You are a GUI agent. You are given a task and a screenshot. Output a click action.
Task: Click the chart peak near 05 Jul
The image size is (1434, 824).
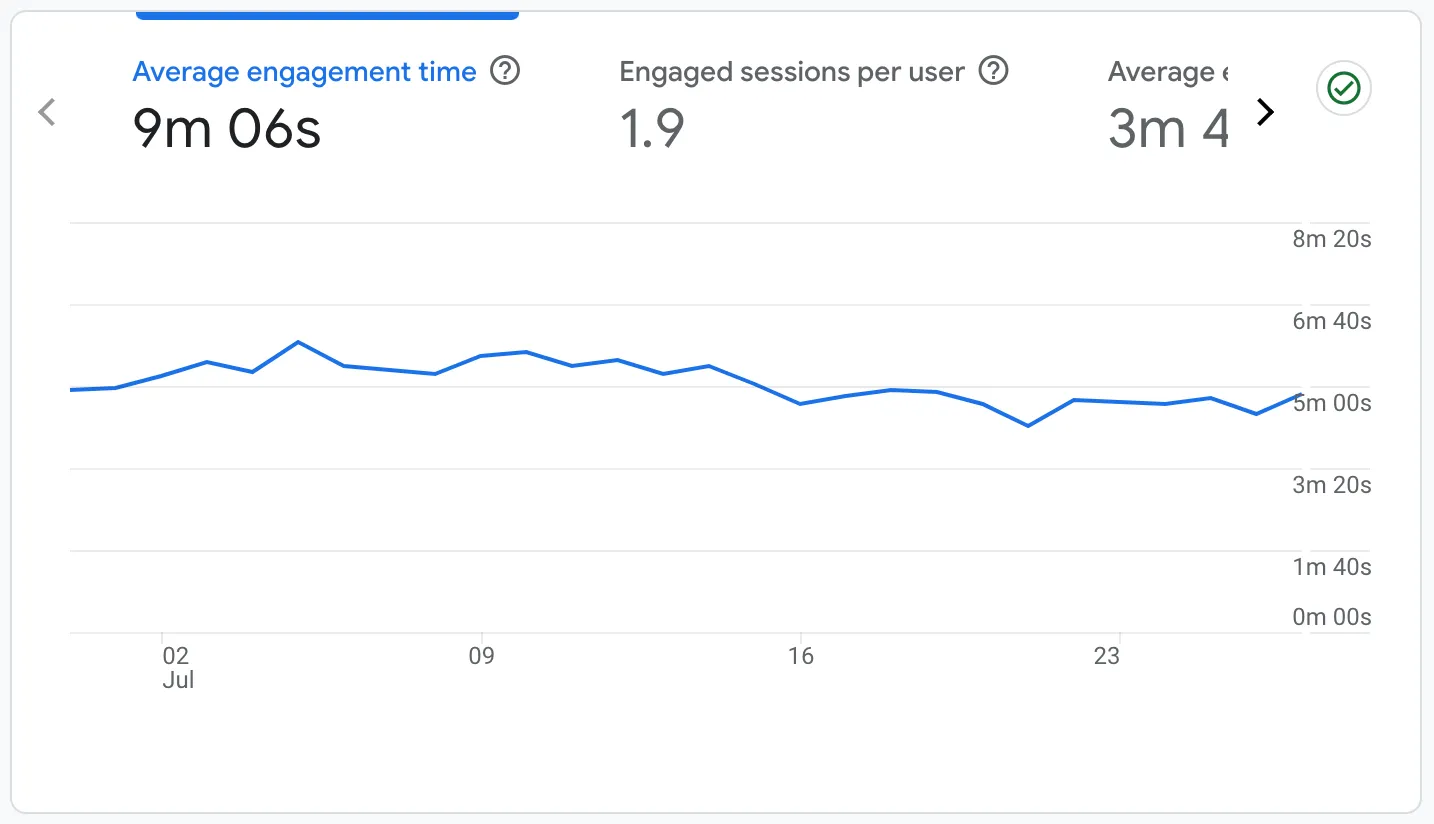pos(298,342)
